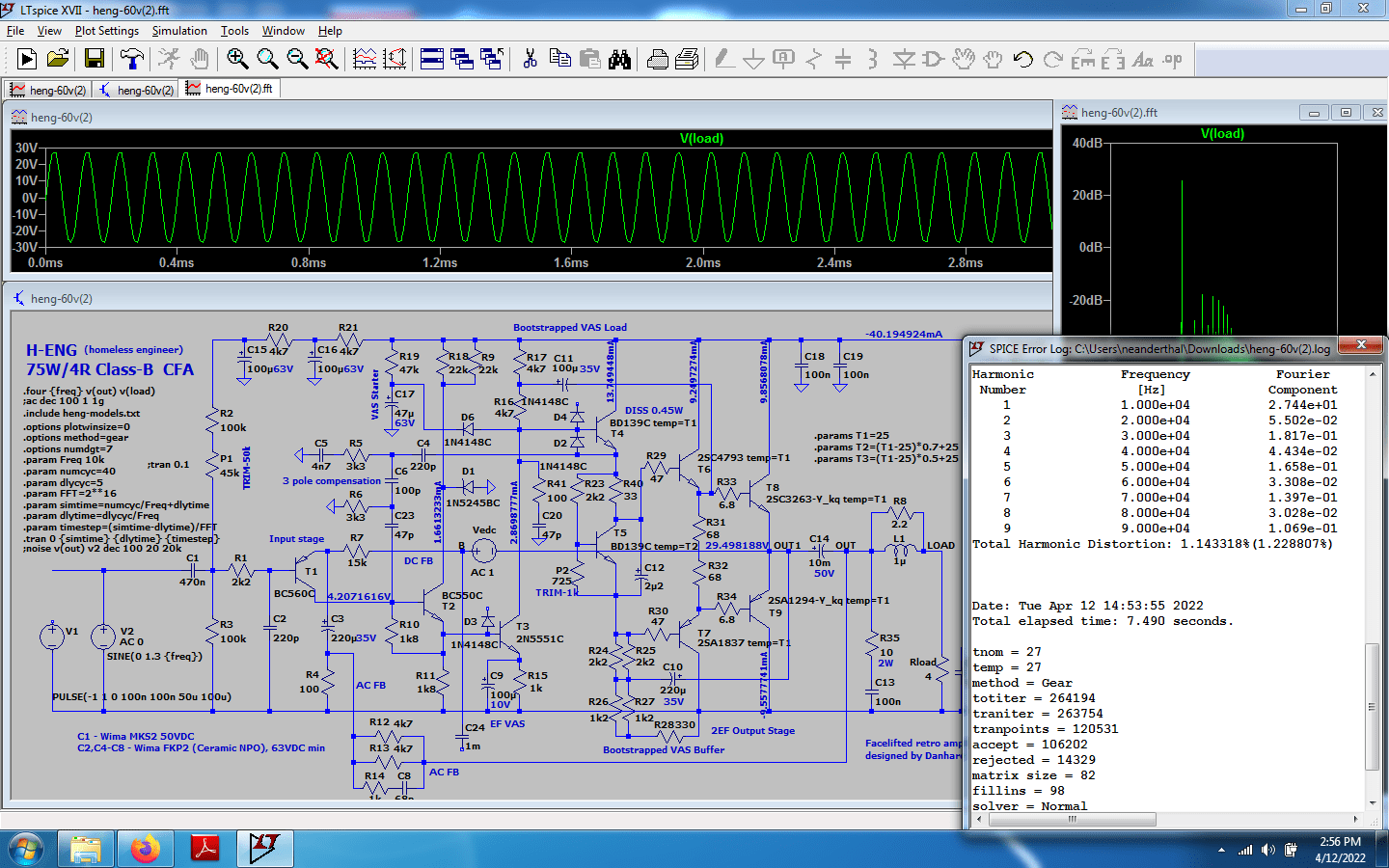1389x868 pixels.
Task: Open File Explorer from the taskbar
Action: (x=85, y=850)
